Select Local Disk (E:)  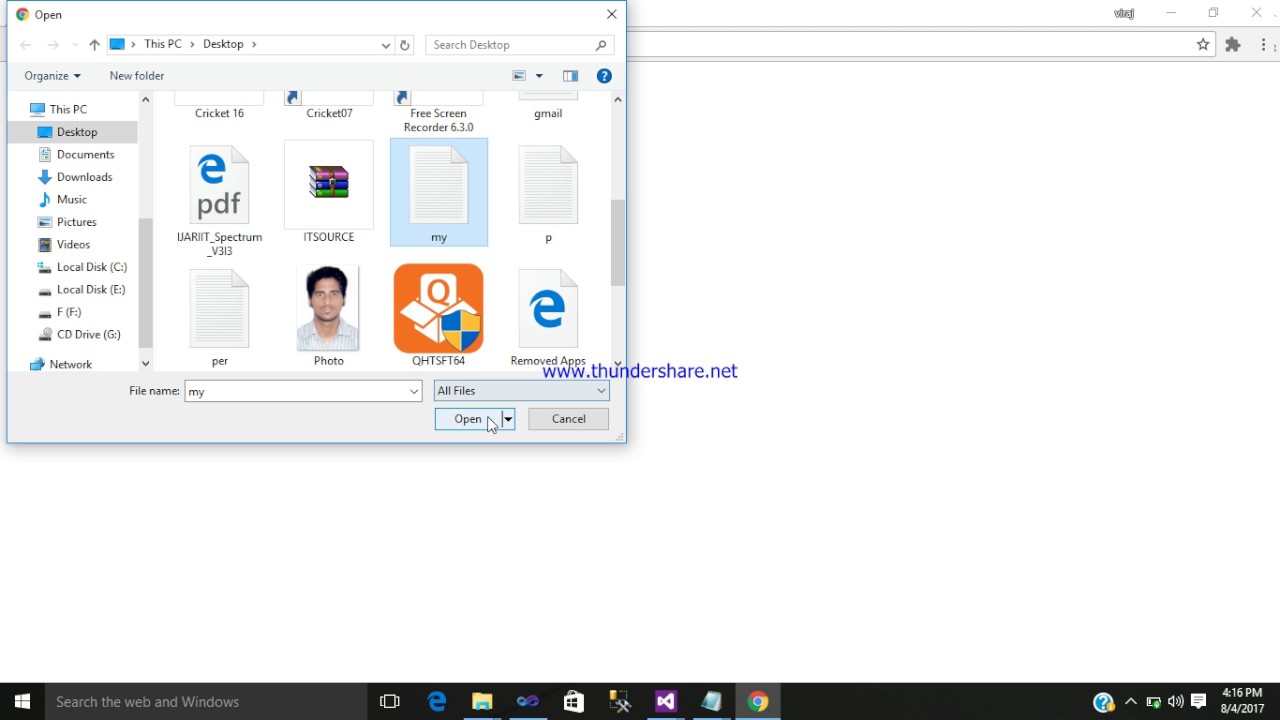[90, 289]
